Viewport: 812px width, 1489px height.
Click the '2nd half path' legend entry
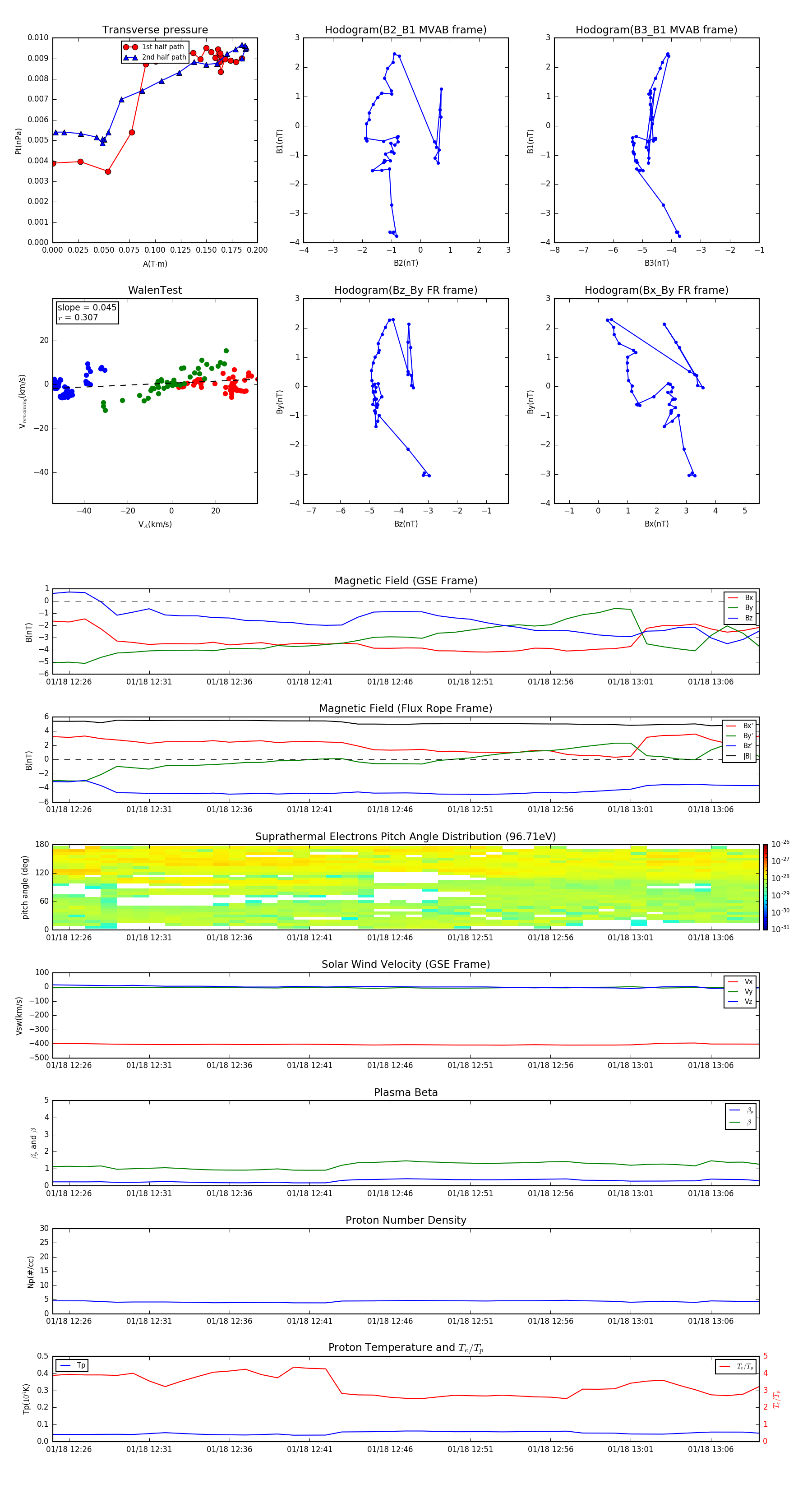(155, 57)
